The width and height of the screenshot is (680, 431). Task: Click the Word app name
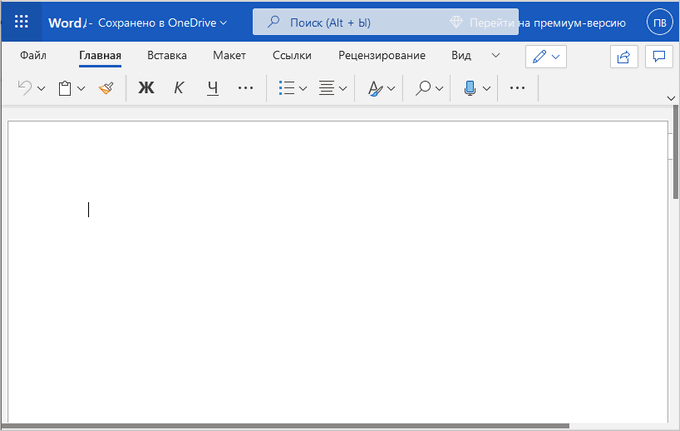(x=65, y=23)
